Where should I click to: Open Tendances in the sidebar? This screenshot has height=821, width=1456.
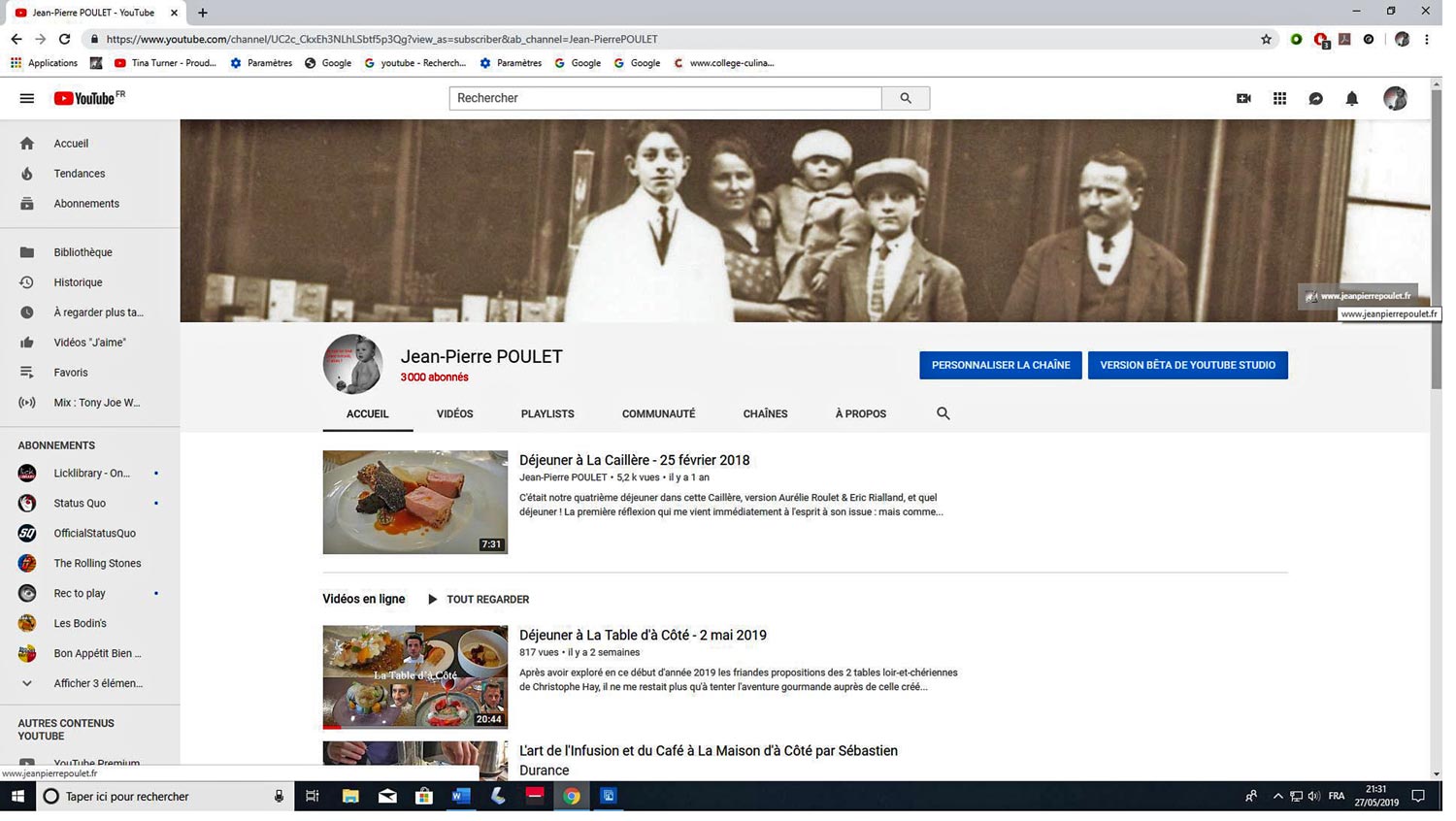pyautogui.click(x=80, y=174)
